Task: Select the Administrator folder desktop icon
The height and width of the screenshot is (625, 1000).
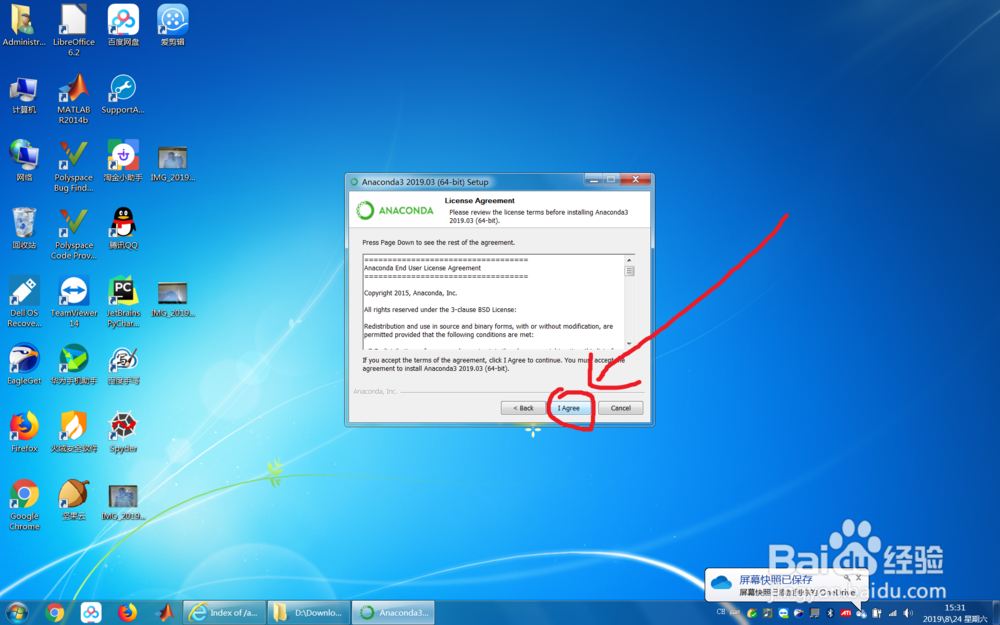Action: pyautogui.click(x=24, y=26)
